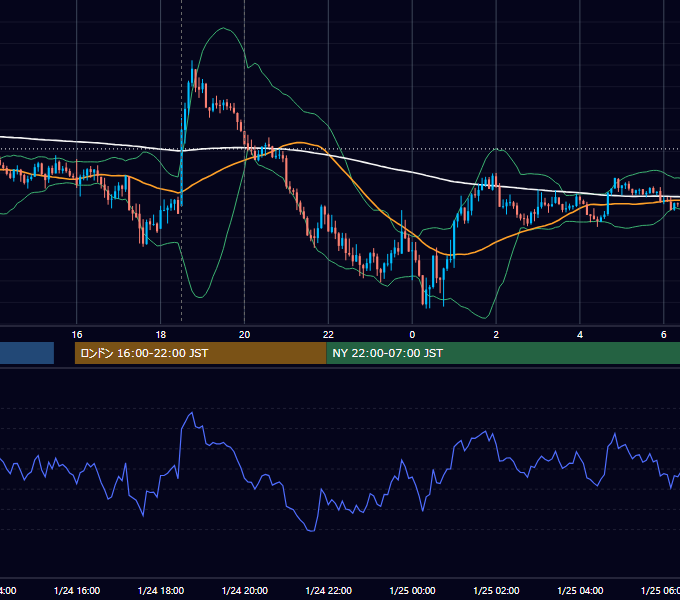Image resolution: width=680 pixels, height=600 pixels.
Task: Click hour label 20 on the price chart axis
Action: (x=245, y=334)
